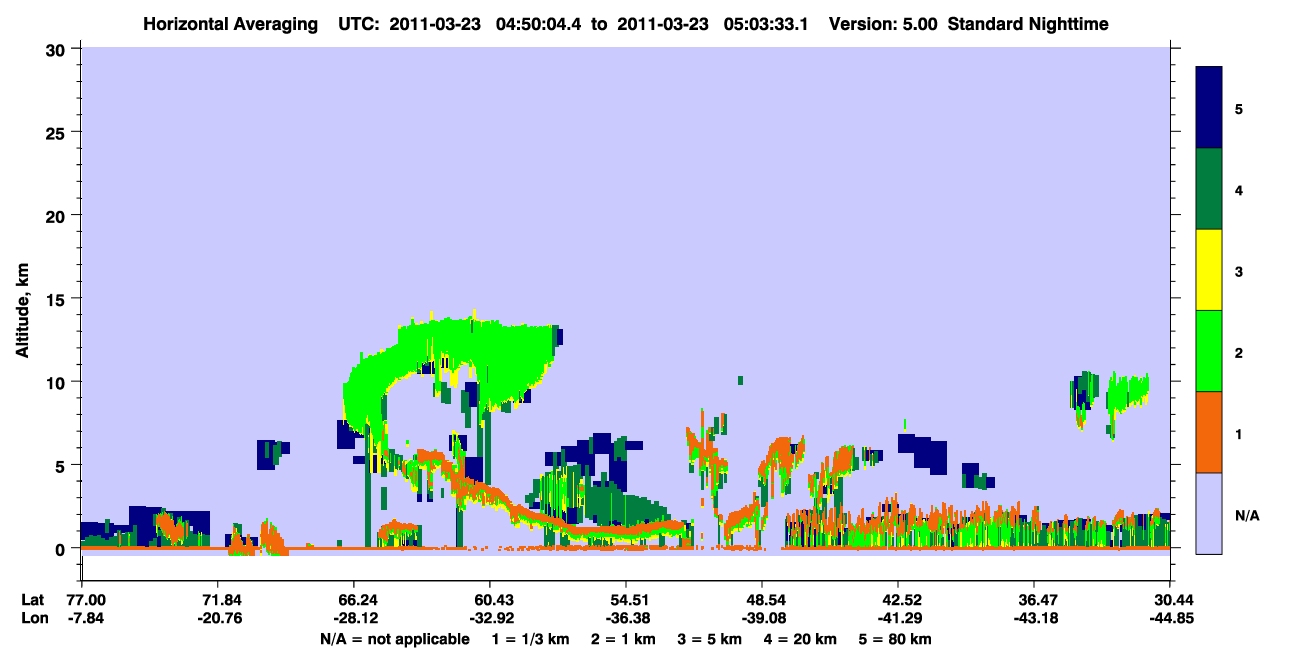Click the small green cloud near 9 km at right
The height and width of the screenshot is (667, 1300).
pyautogui.click(x=1126, y=392)
